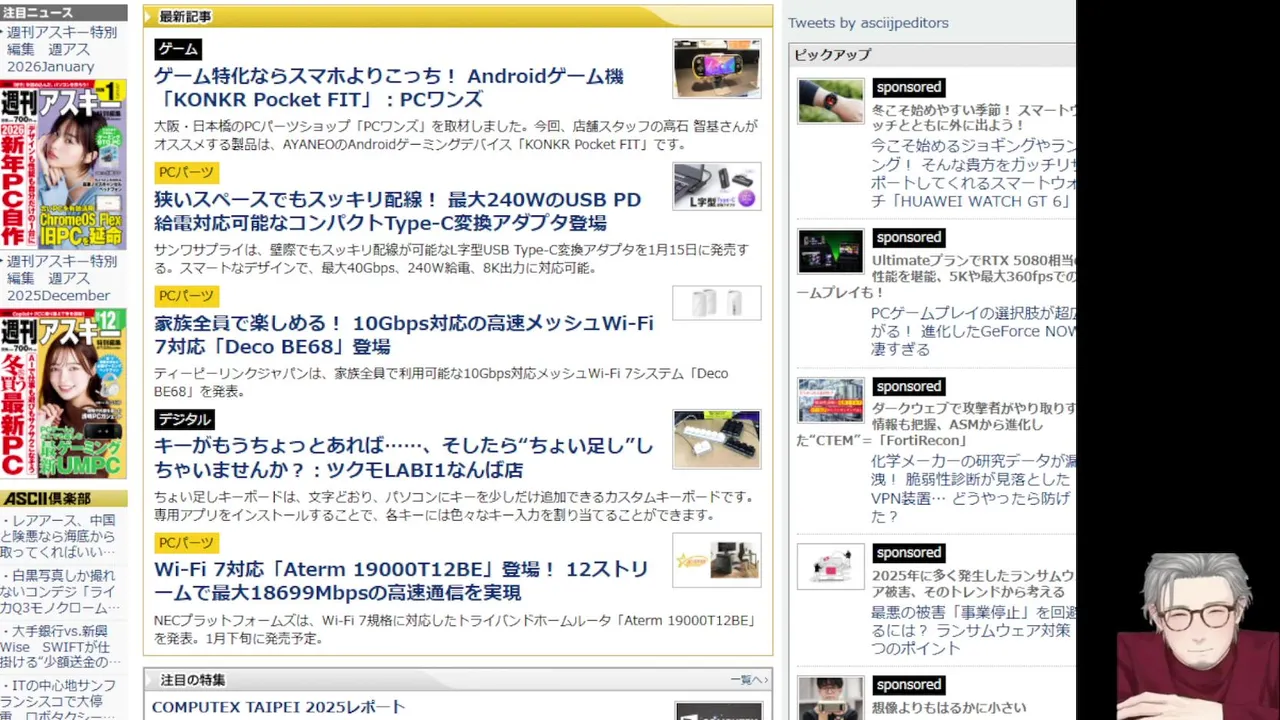1280x720 pixels.
Task: Open レアアース ASCII倶楽部 article link
Action: tap(60, 536)
